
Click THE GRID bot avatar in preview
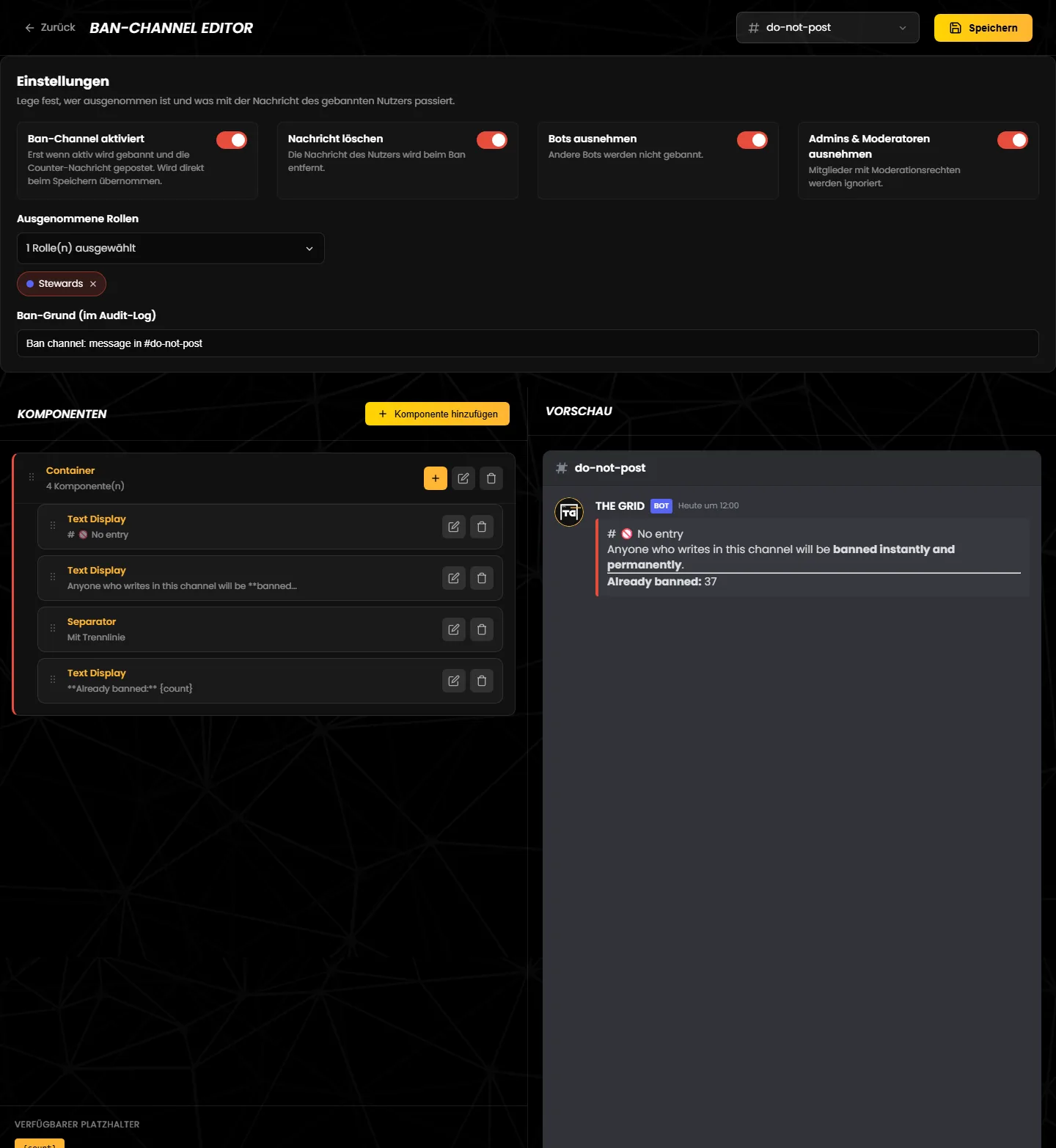569,512
